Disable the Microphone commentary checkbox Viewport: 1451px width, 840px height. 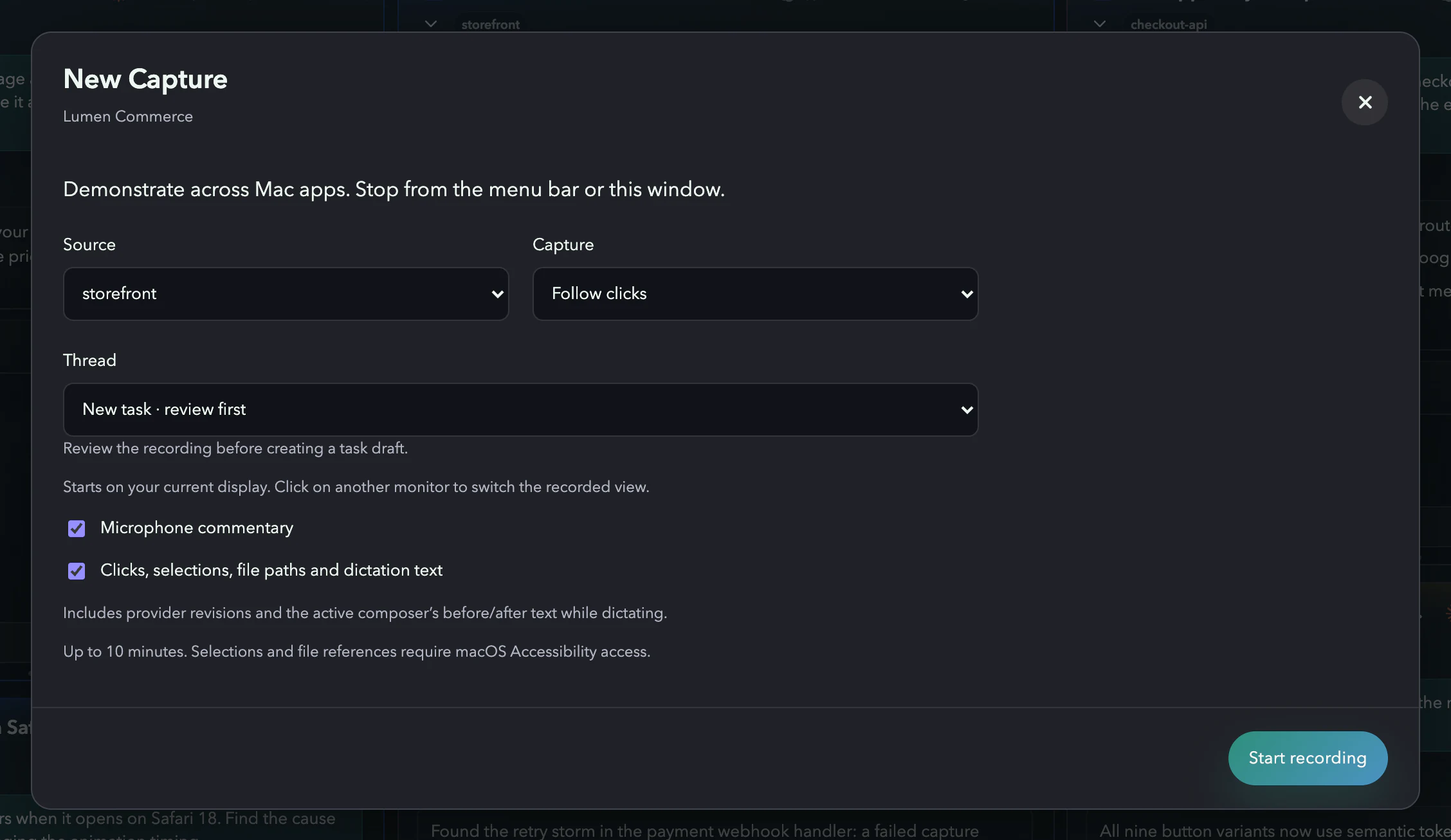(x=77, y=529)
